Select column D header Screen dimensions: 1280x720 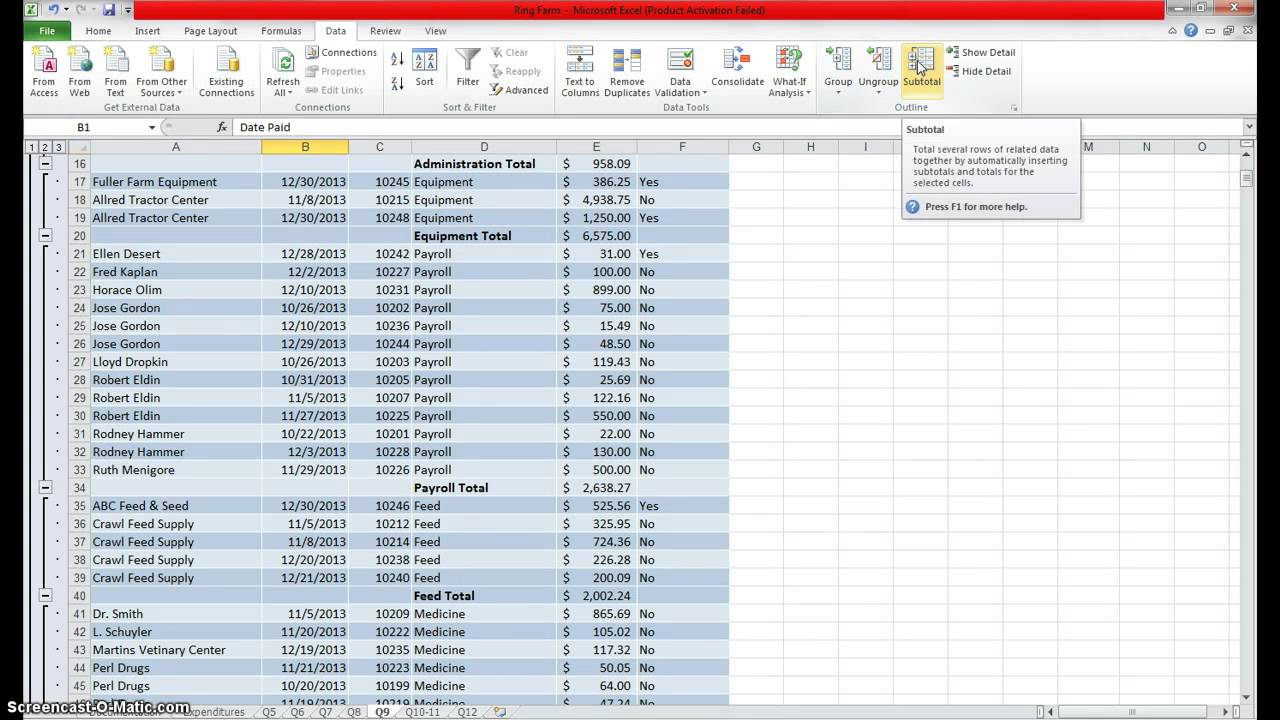coord(484,147)
